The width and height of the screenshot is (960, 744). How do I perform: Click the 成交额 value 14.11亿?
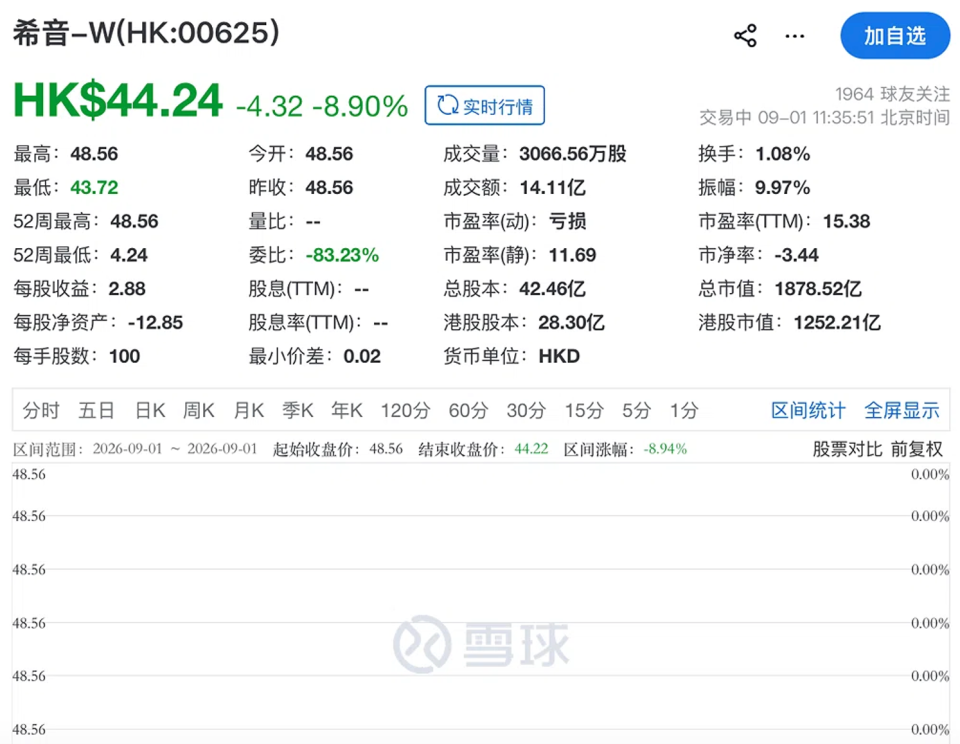pos(552,187)
